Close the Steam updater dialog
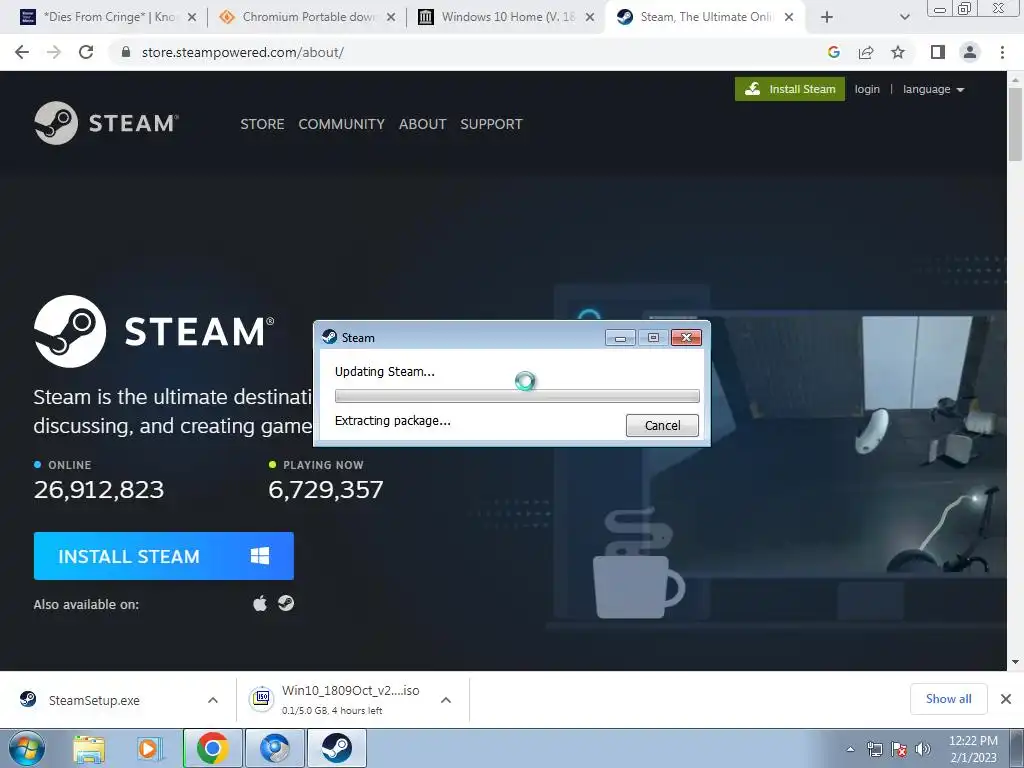 (x=686, y=338)
